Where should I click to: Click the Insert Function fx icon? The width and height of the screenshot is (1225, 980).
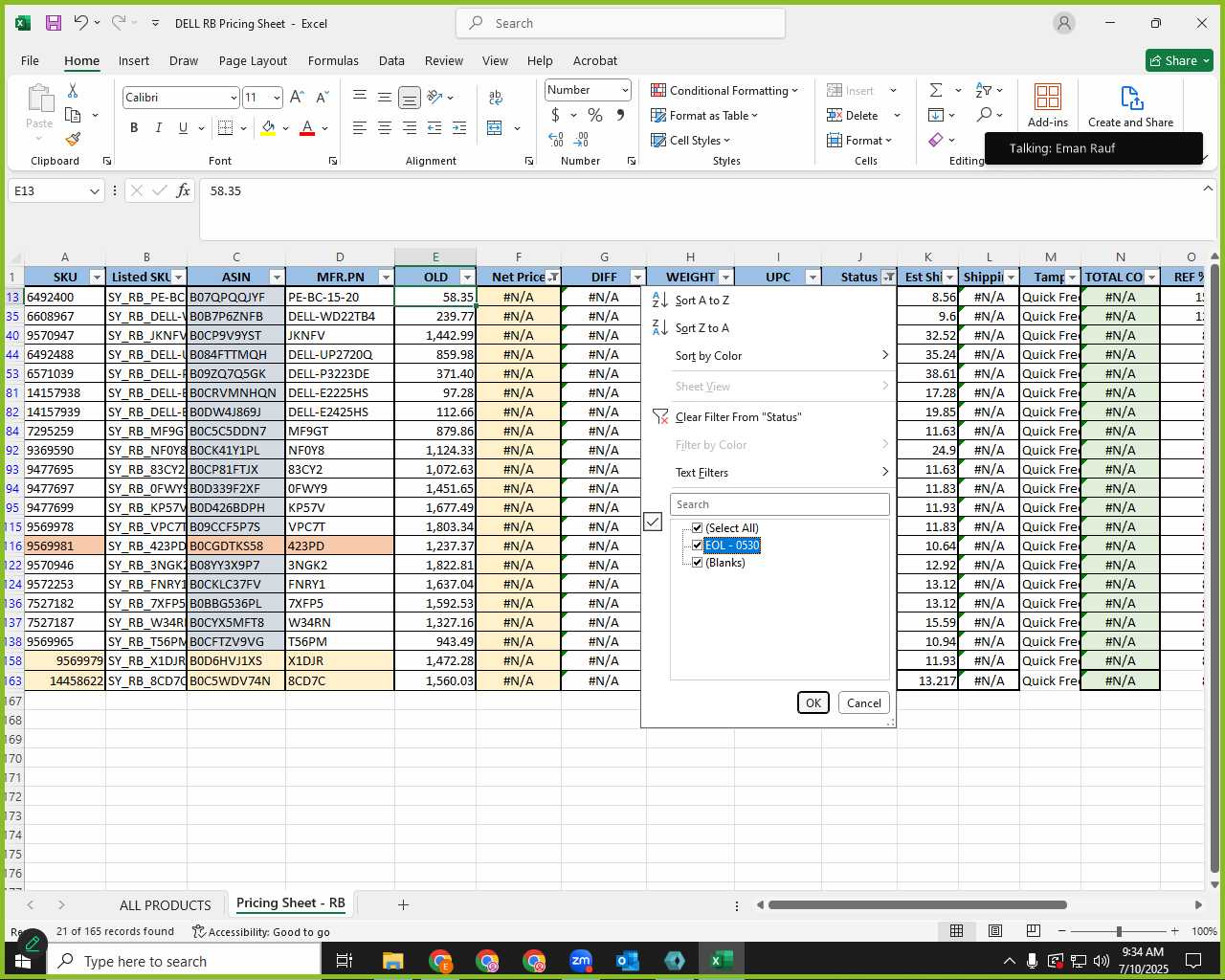coord(183,190)
